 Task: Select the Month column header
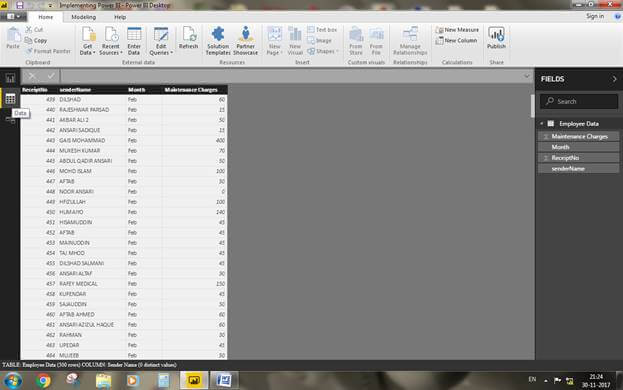click(144, 90)
